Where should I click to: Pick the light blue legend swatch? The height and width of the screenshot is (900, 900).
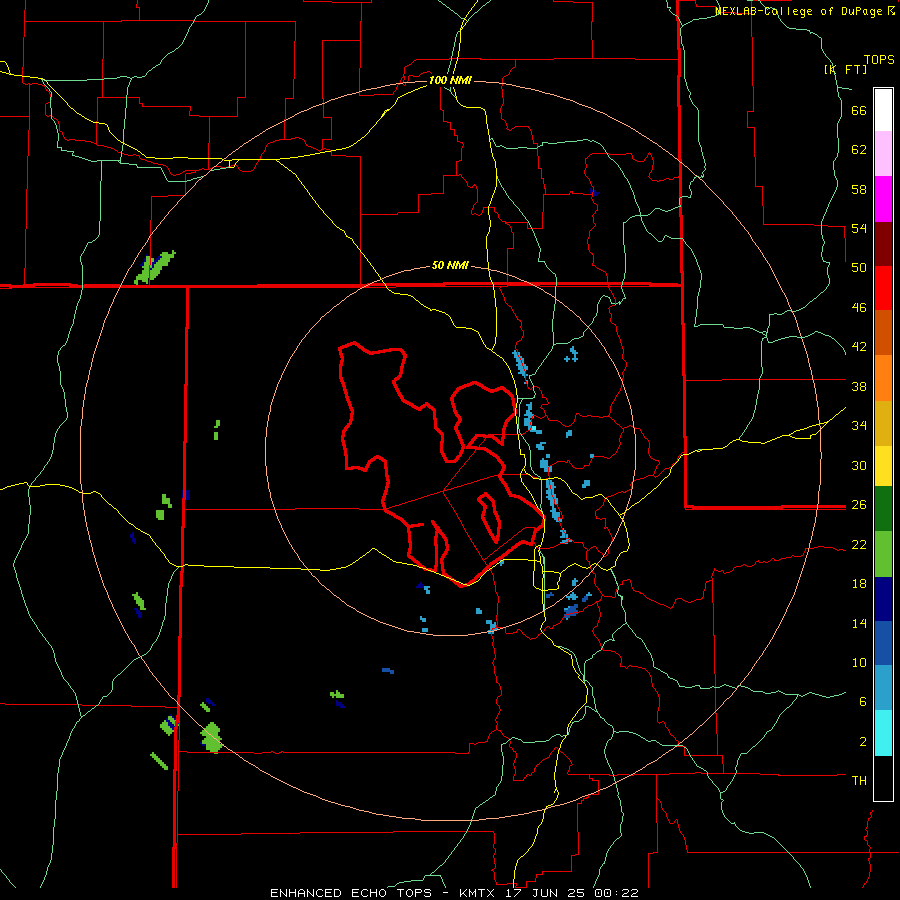[x=883, y=688]
